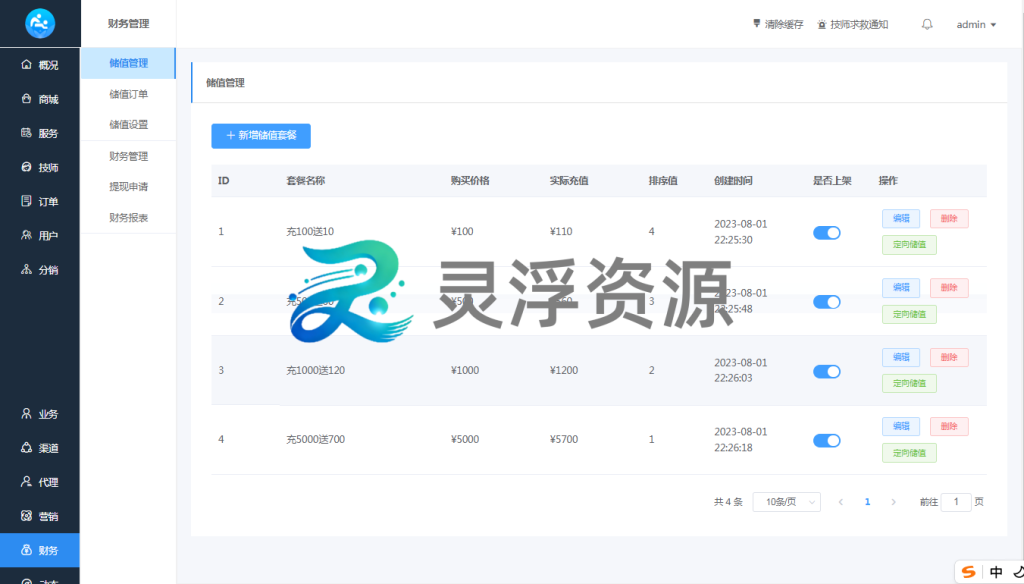The width and height of the screenshot is (1024, 584).
Task: Click the 代理 agent icon in sidebar
Action: pos(26,481)
